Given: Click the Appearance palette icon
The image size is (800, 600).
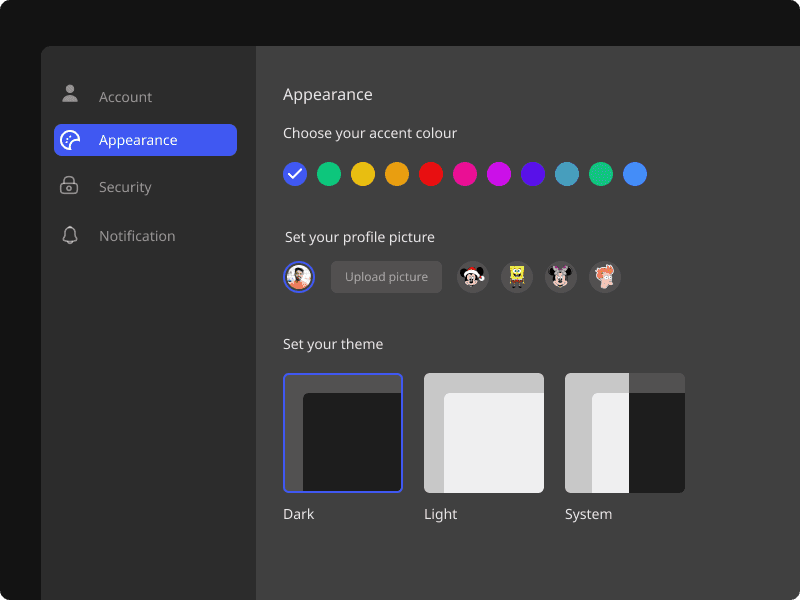Looking at the screenshot, I should pos(71,140).
